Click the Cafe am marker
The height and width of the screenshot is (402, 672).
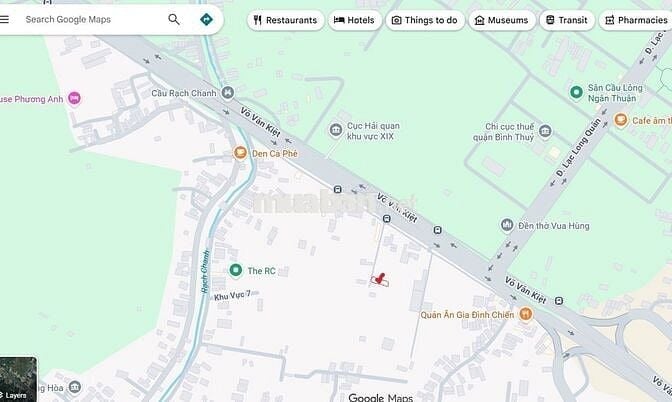pyautogui.click(x=620, y=120)
